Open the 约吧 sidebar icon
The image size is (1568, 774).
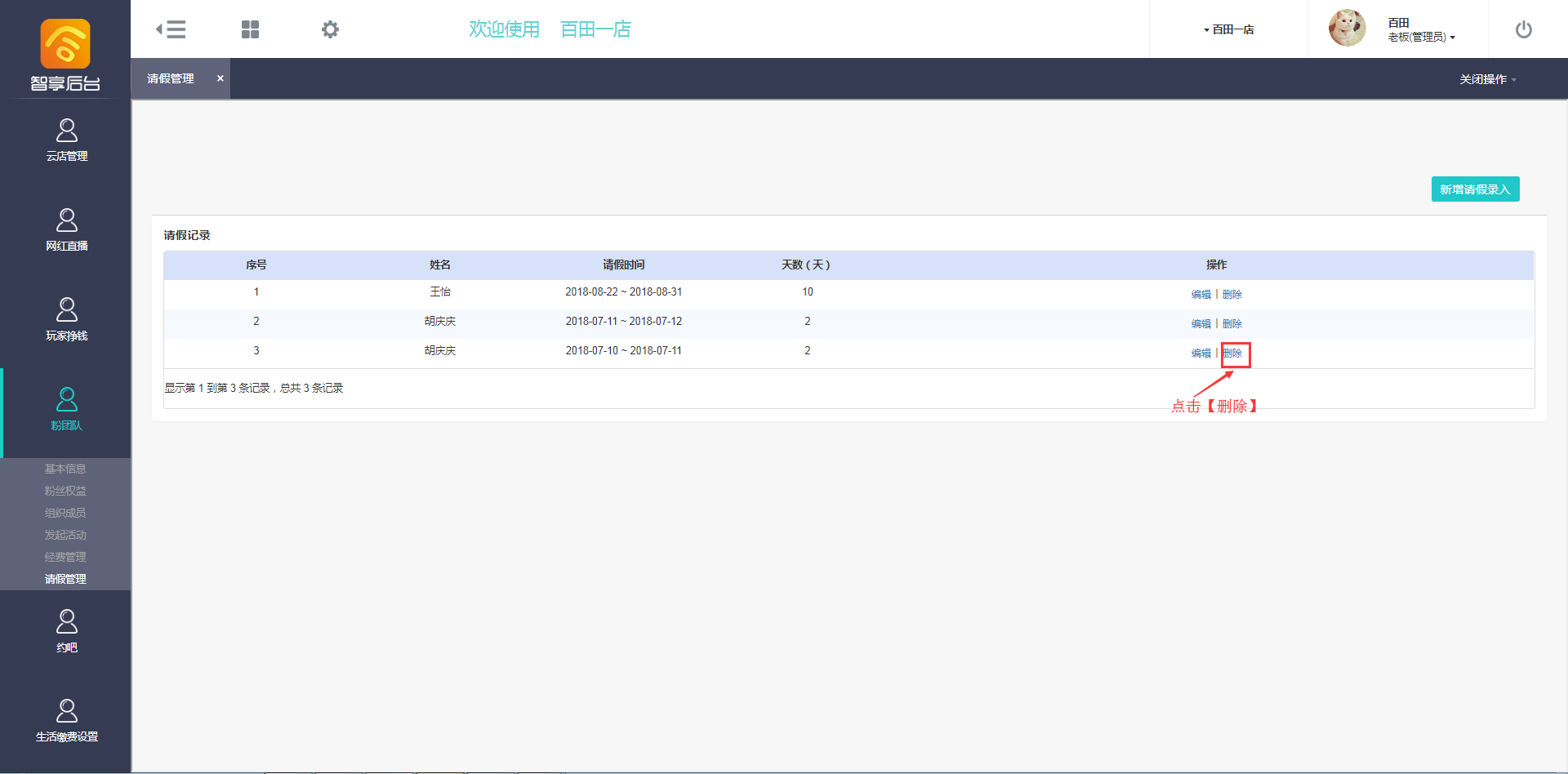[x=67, y=621]
